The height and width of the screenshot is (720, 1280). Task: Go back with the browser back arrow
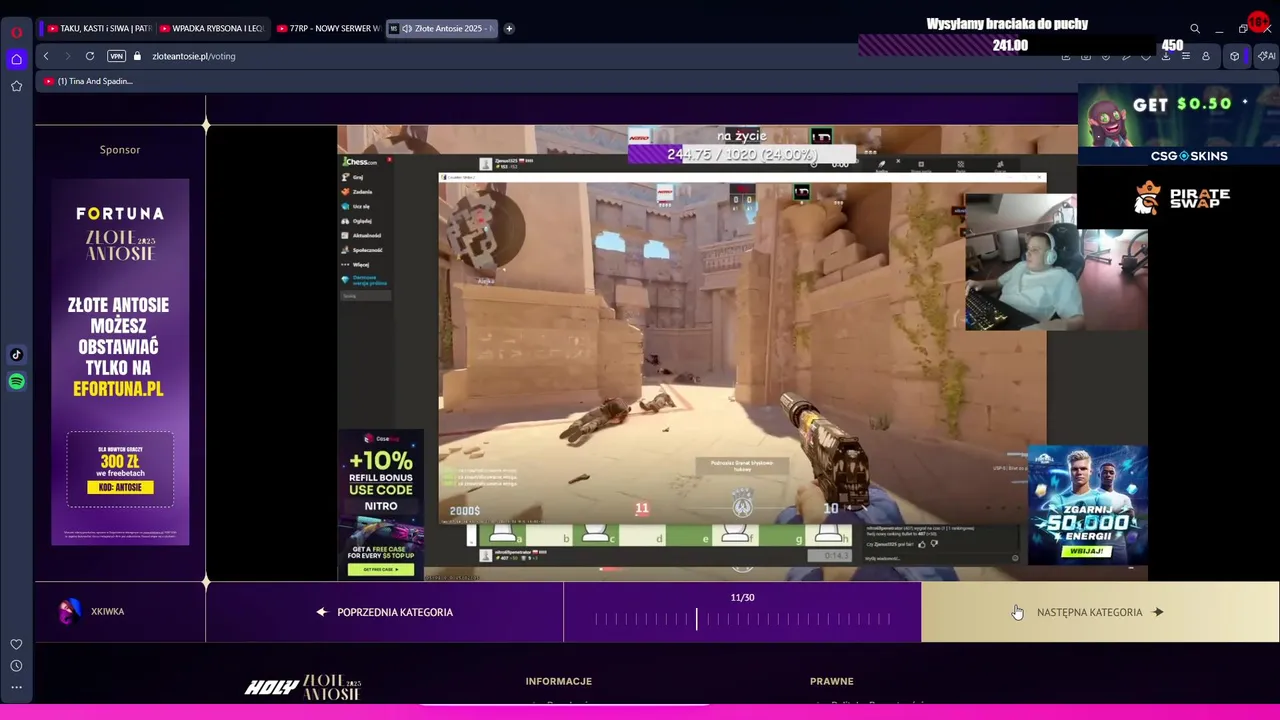pos(46,56)
